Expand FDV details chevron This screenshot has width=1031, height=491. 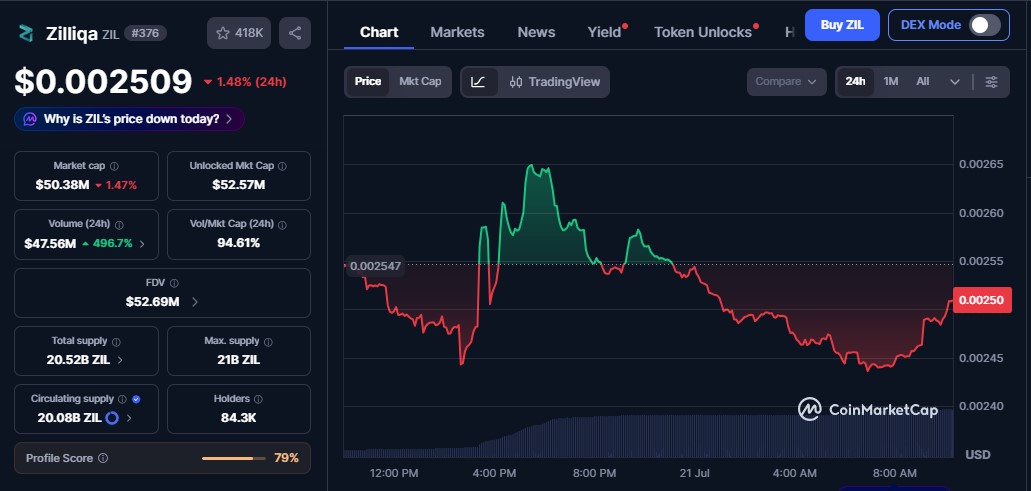click(195, 302)
